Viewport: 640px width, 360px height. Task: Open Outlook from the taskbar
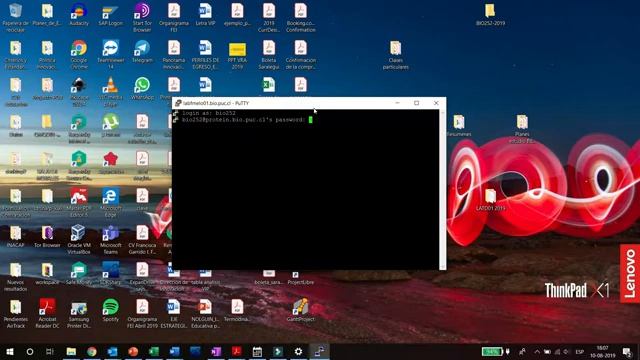click(113, 351)
